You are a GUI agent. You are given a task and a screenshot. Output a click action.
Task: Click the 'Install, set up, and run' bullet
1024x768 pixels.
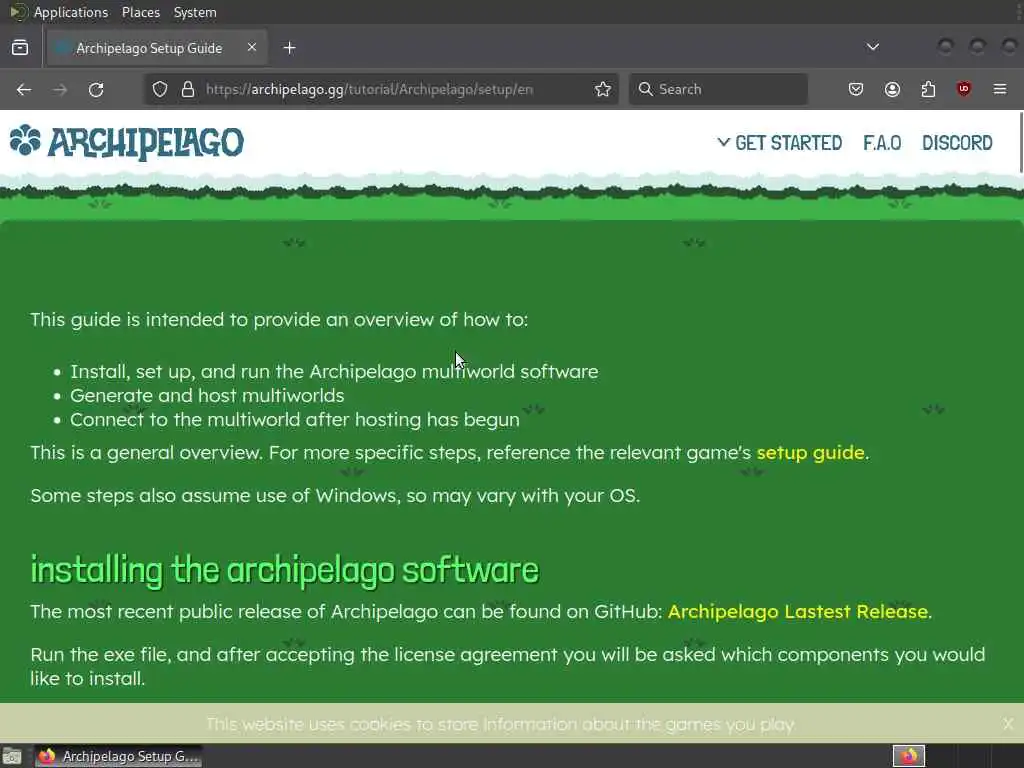click(334, 372)
